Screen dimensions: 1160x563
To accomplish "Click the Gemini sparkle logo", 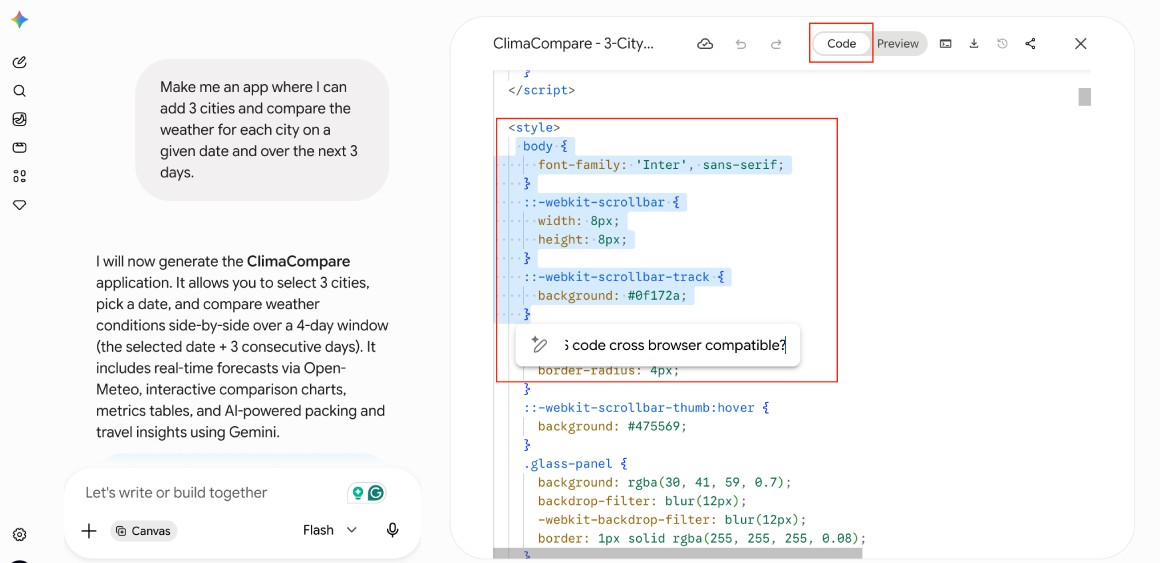I will [20, 20].
